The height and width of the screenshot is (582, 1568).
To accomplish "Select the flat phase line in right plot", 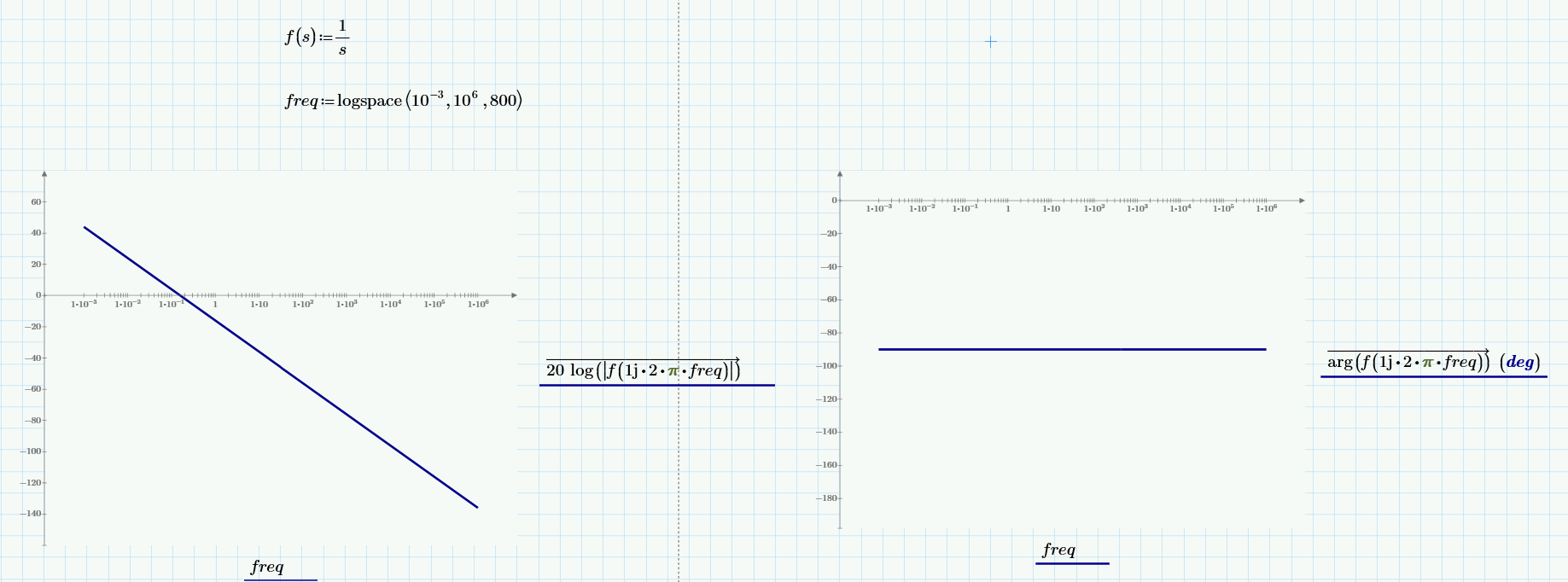I will tap(1071, 349).
